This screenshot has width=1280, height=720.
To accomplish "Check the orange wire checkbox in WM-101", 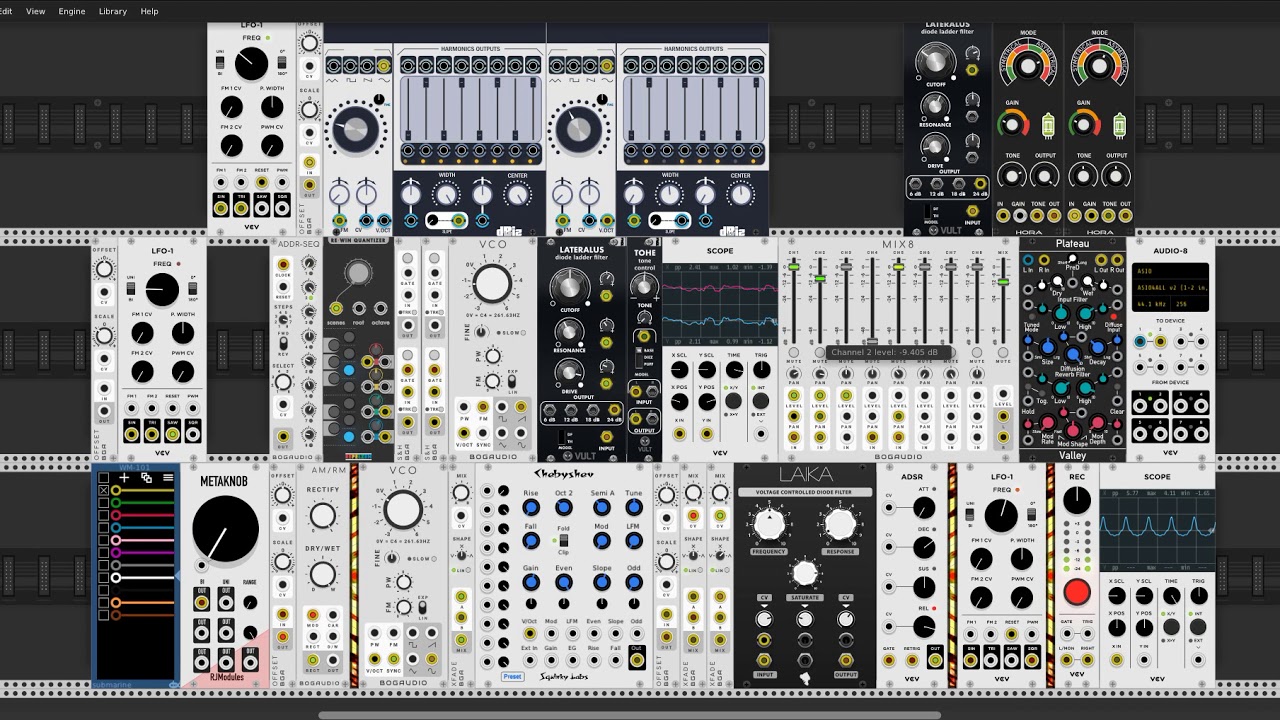I will click(103, 603).
